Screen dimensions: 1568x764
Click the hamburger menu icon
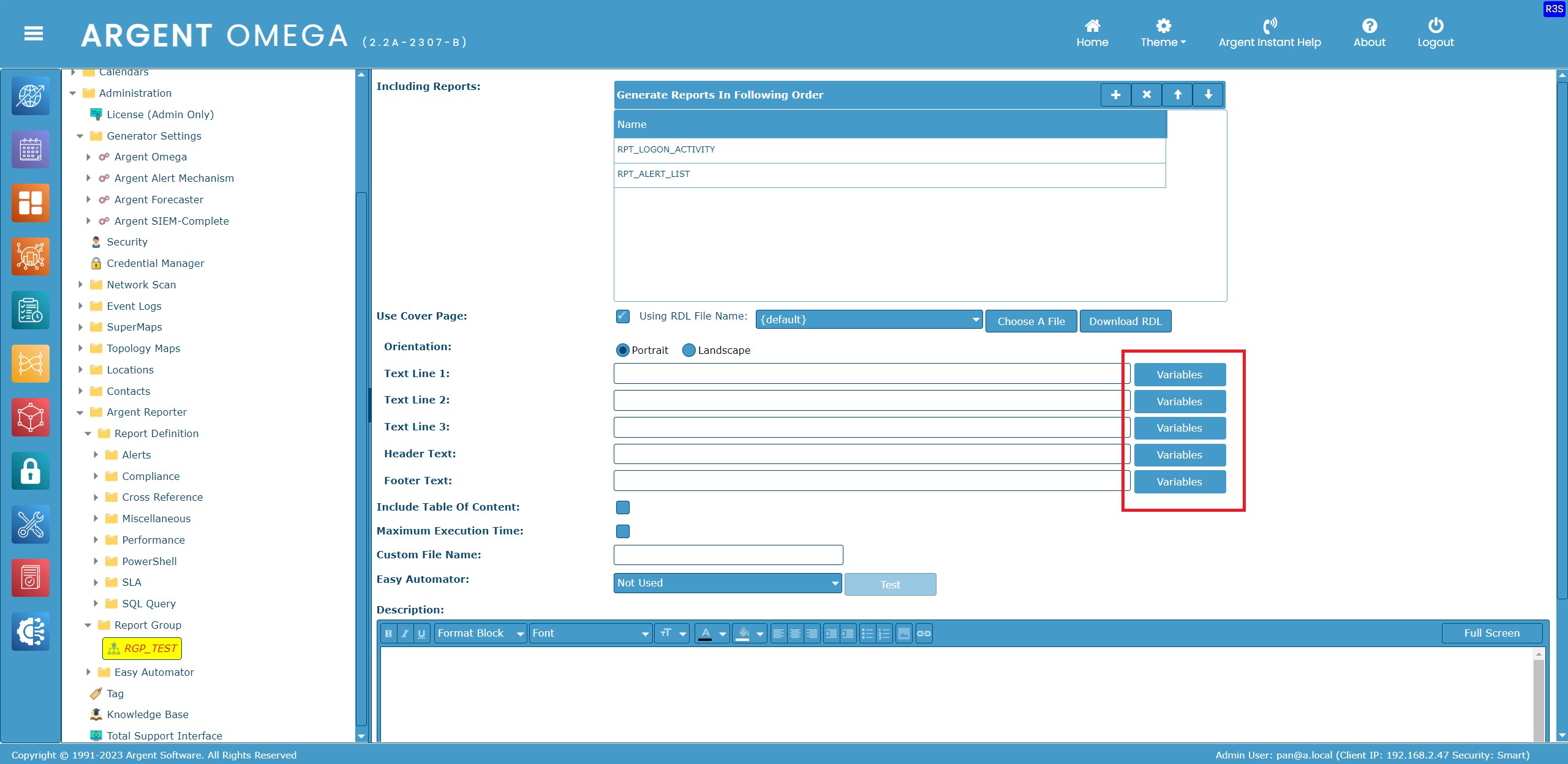(x=34, y=34)
